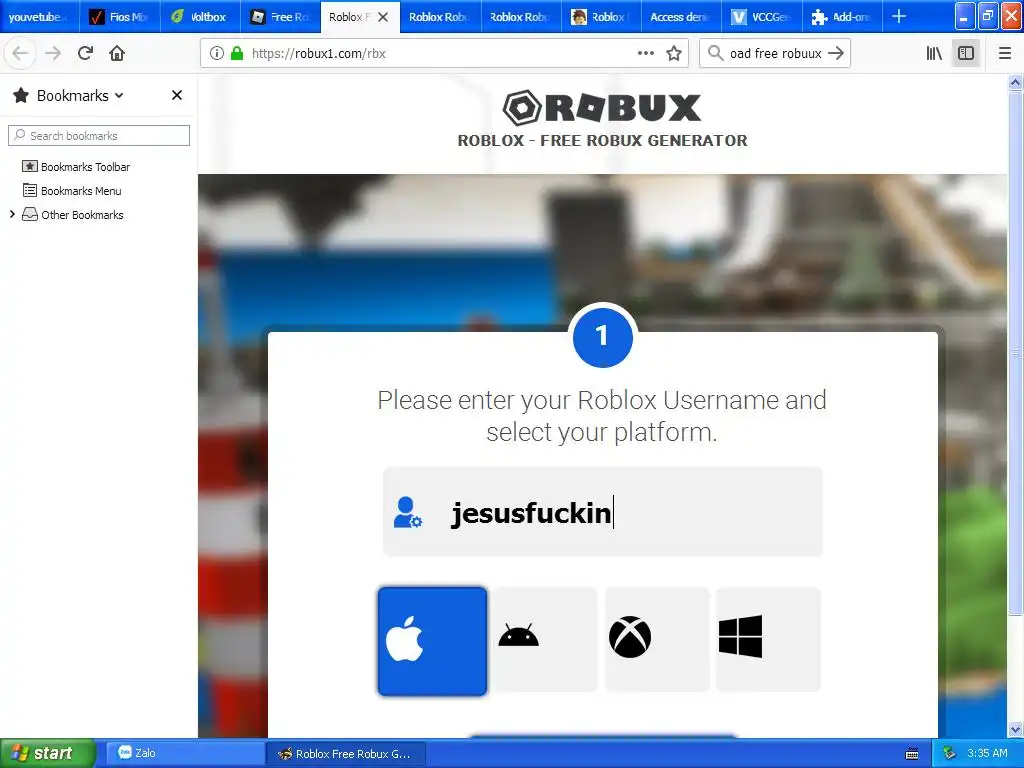The image size is (1024, 768).
Task: Click the search box text field
Action: click(775, 54)
